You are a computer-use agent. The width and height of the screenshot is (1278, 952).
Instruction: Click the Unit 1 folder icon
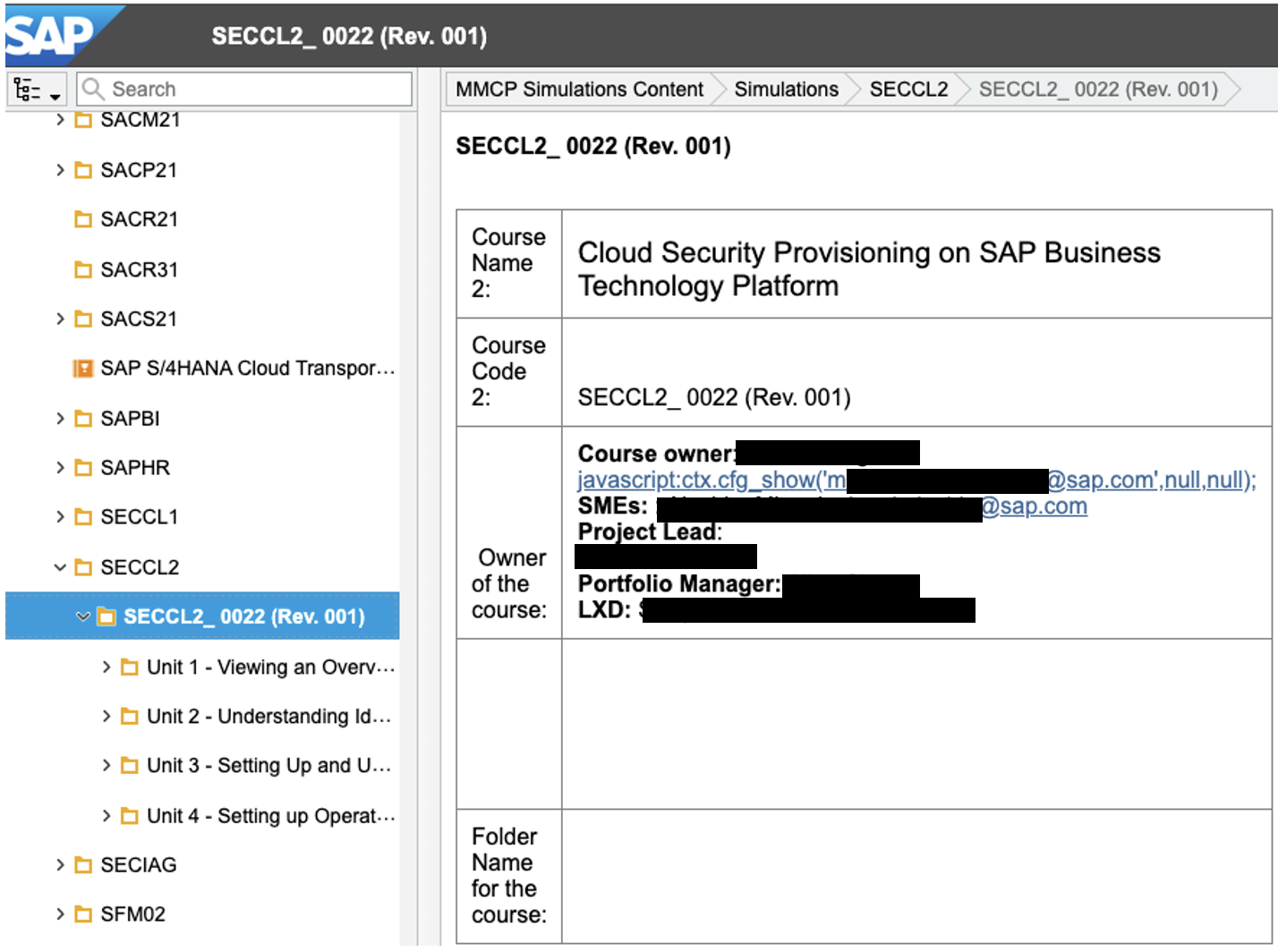(130, 667)
